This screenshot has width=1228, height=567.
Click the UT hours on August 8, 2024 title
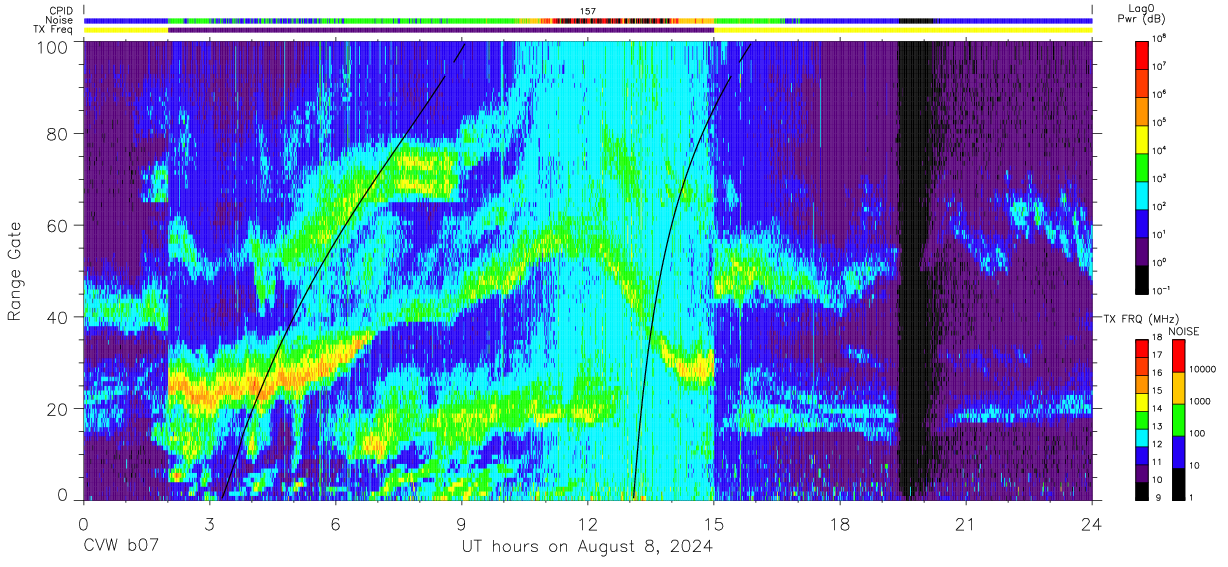click(x=587, y=547)
